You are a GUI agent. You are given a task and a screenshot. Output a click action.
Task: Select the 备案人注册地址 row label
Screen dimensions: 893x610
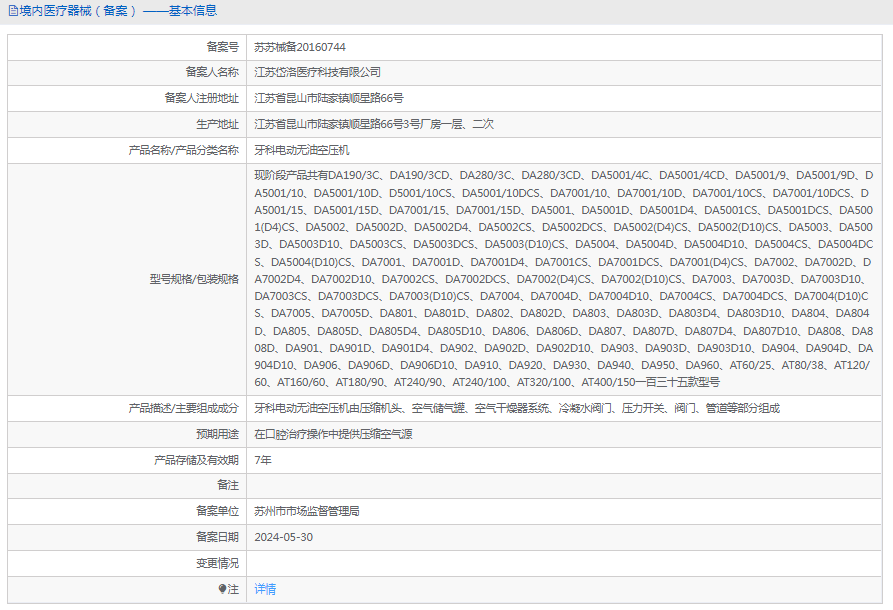202,98
